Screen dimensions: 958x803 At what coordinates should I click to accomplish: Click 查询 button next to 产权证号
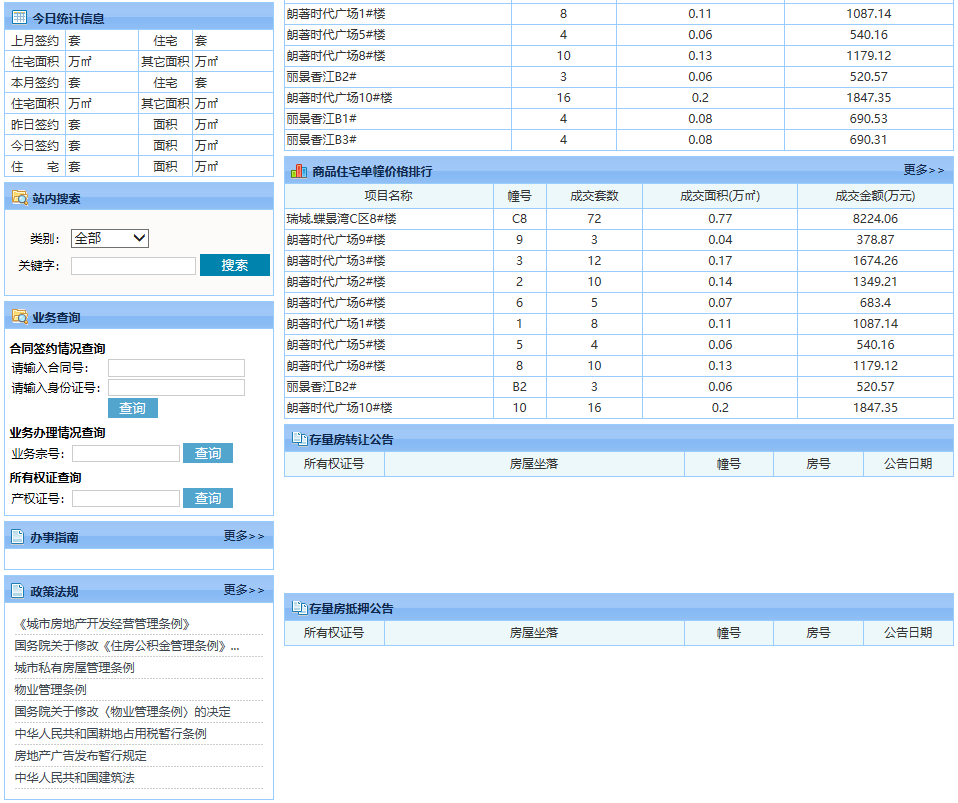[208, 498]
